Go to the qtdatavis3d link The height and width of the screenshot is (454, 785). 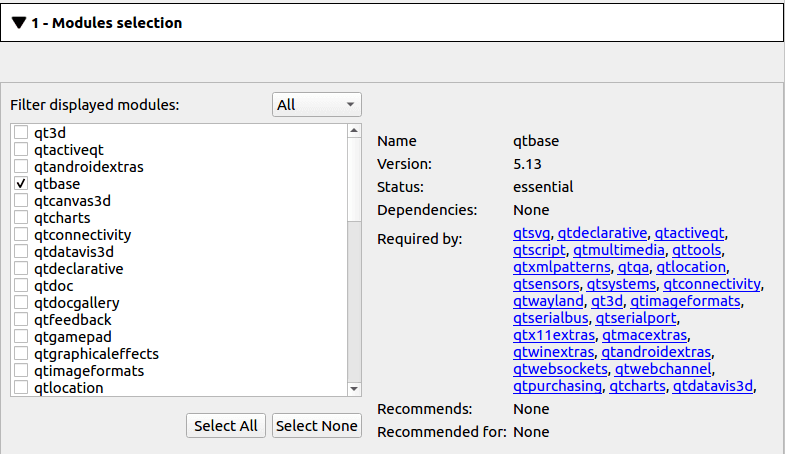pyautogui.click(x=712, y=386)
